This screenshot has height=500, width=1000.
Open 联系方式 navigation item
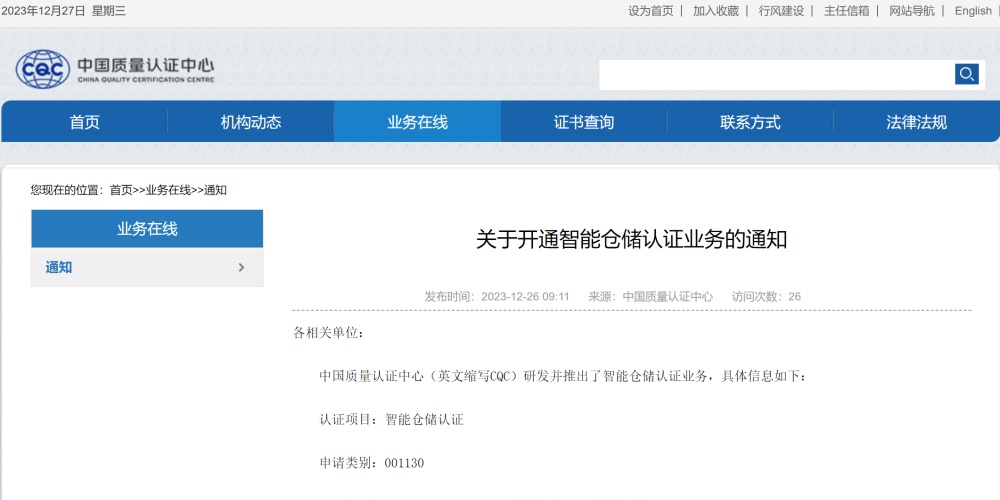coord(750,122)
